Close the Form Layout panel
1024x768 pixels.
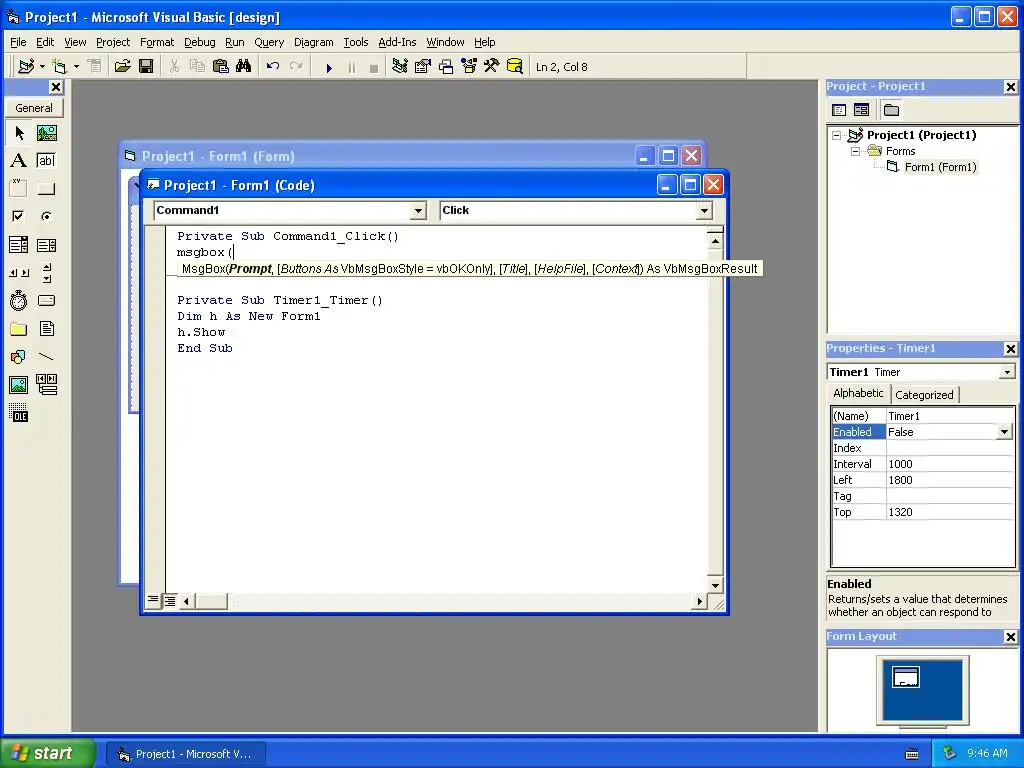coord(1010,637)
